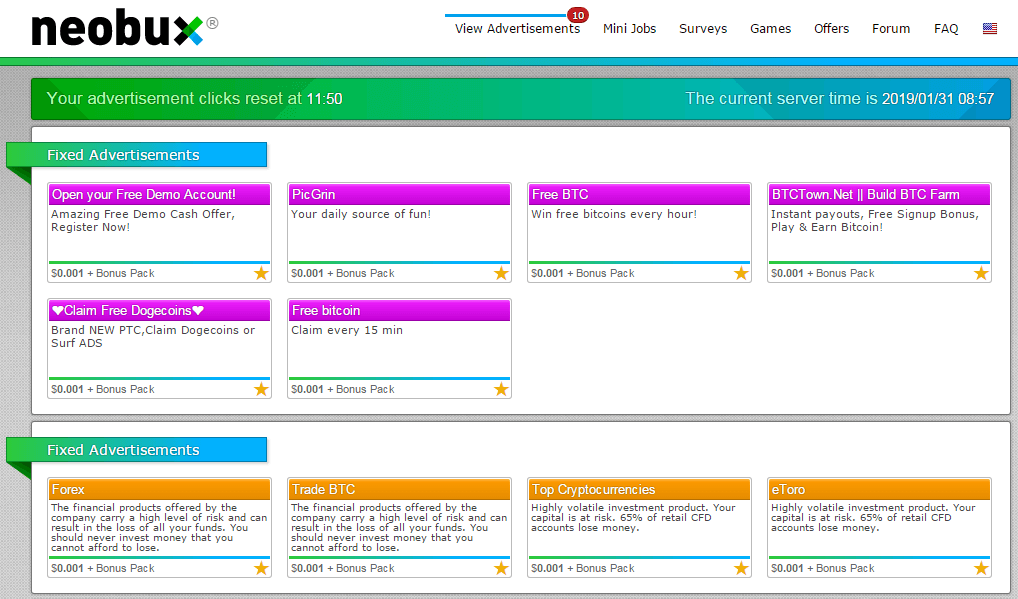The image size is (1018, 599).
Task: Open the Surveys page
Action: [x=702, y=29]
